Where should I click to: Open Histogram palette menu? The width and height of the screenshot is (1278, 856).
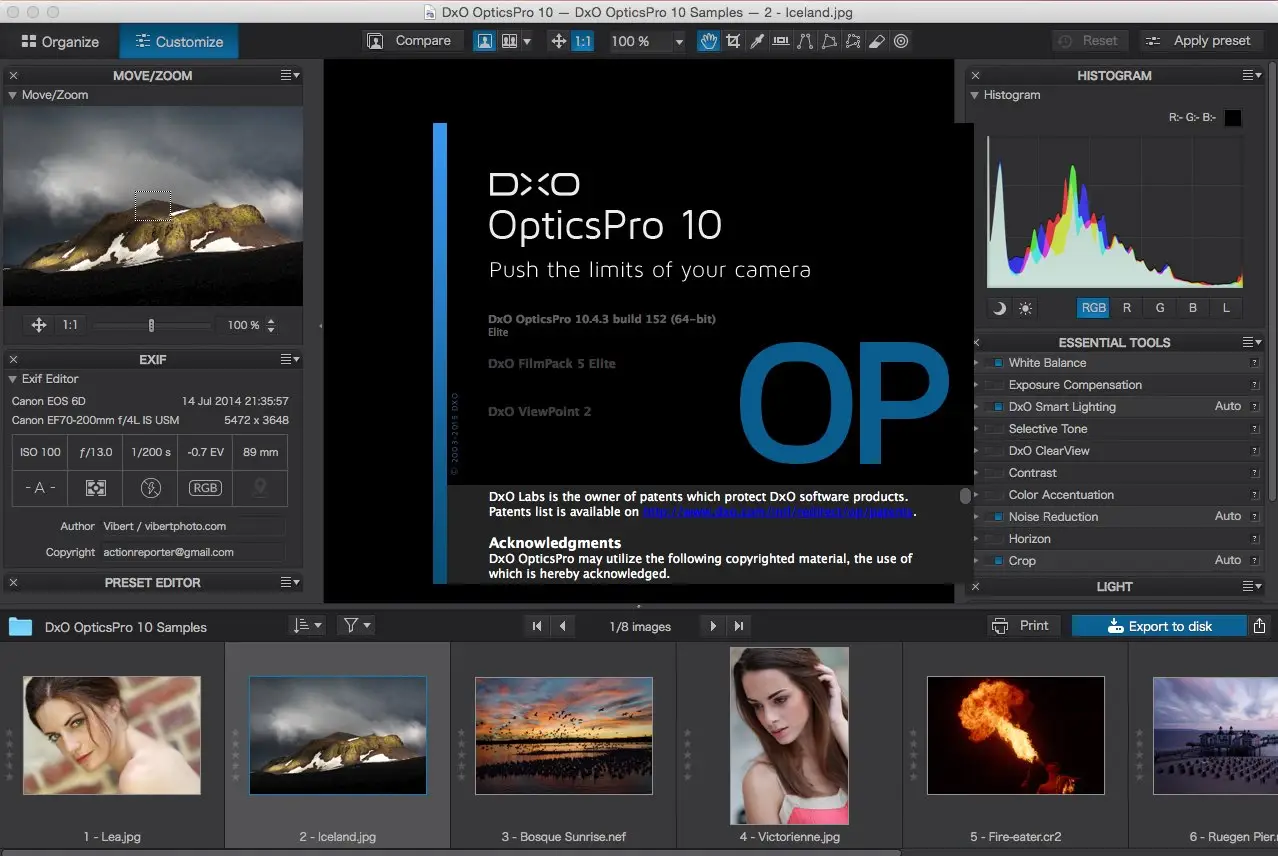(x=1252, y=75)
